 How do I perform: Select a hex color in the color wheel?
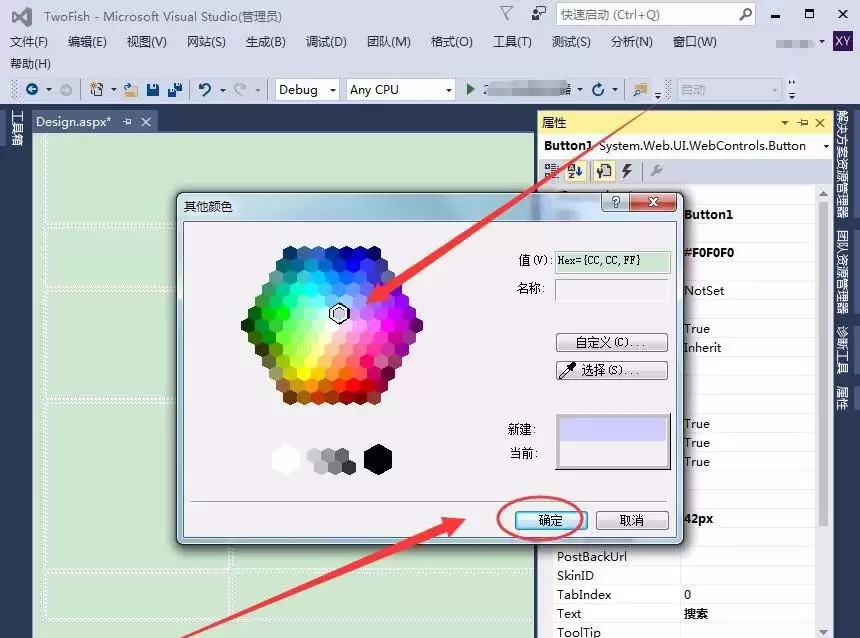[340, 312]
